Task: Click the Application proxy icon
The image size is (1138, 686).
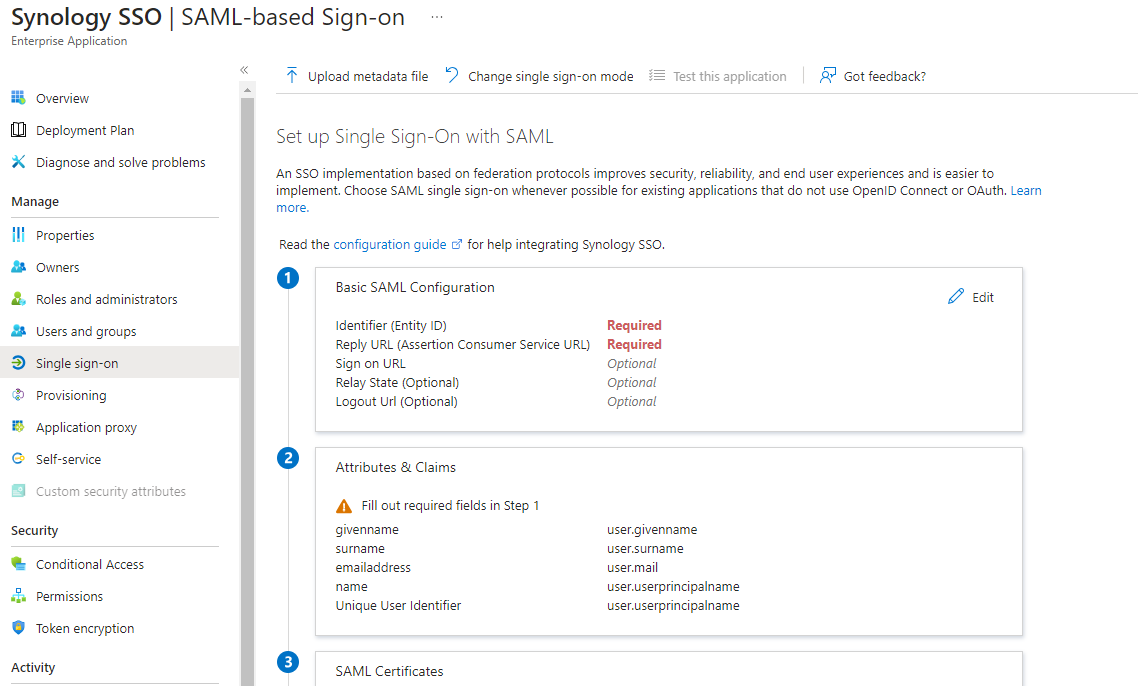Action: 18,427
